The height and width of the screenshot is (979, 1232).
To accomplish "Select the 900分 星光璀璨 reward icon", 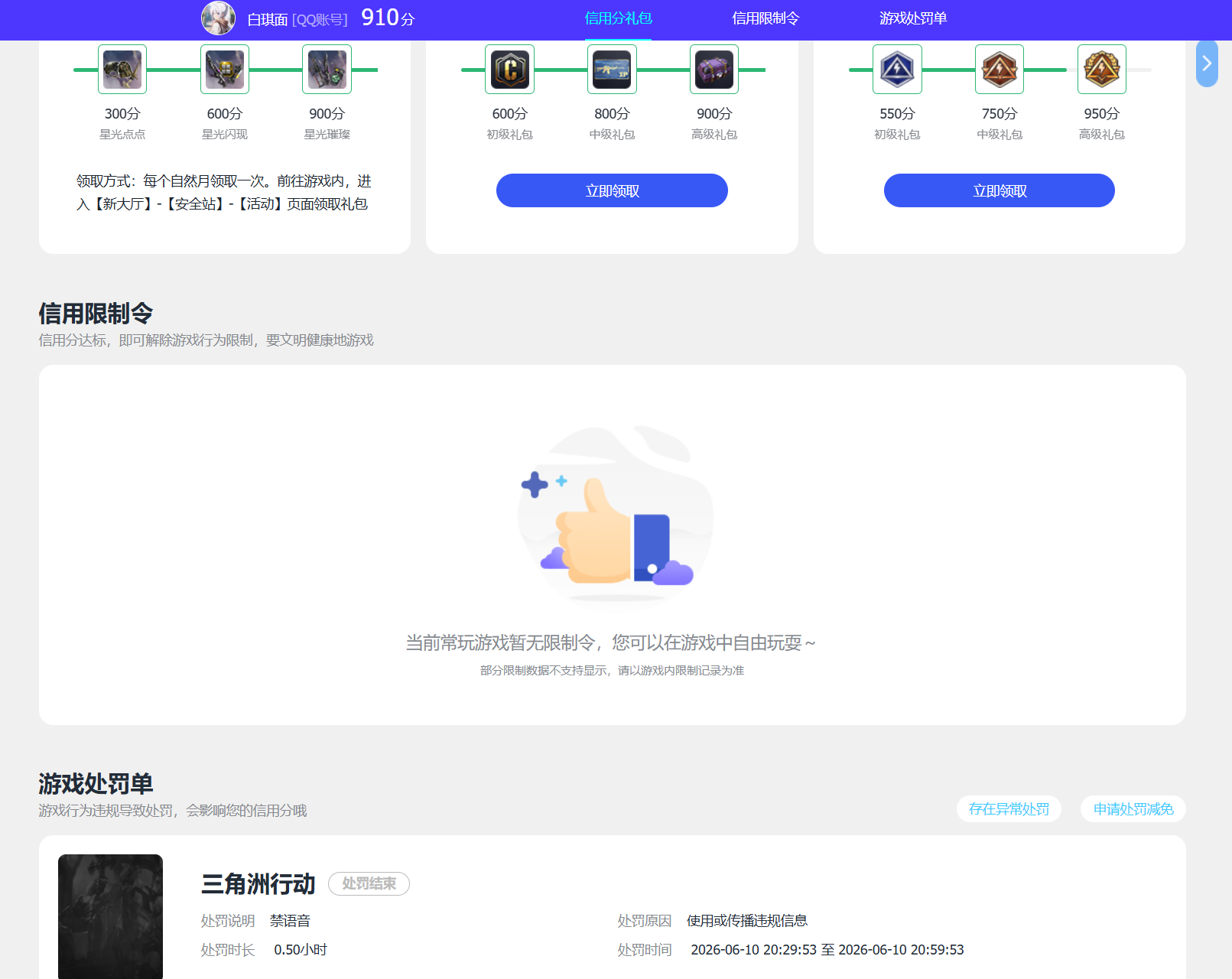I will pos(327,70).
